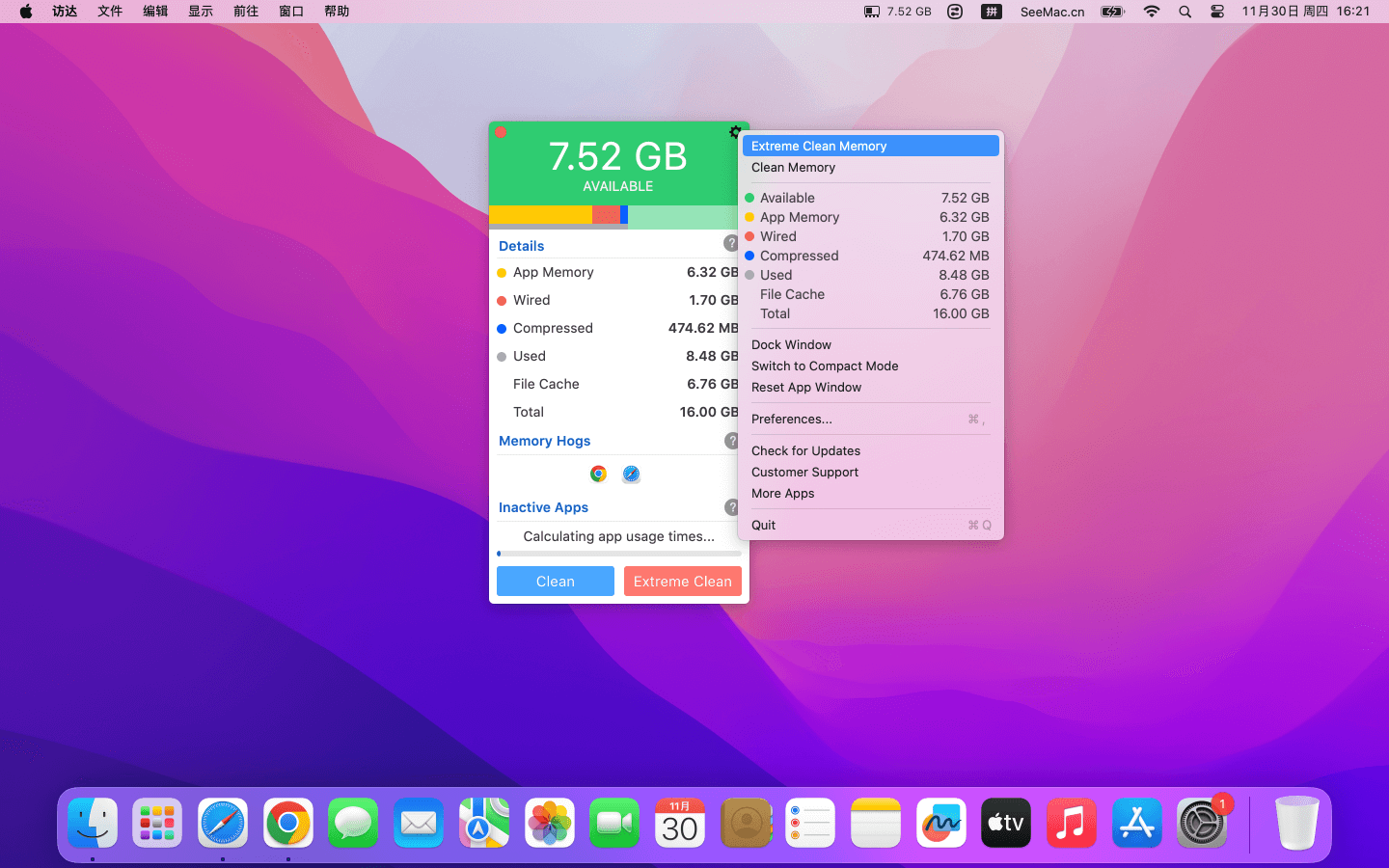Open Finder from the Dock
This screenshot has height=868, width=1389.
93,823
